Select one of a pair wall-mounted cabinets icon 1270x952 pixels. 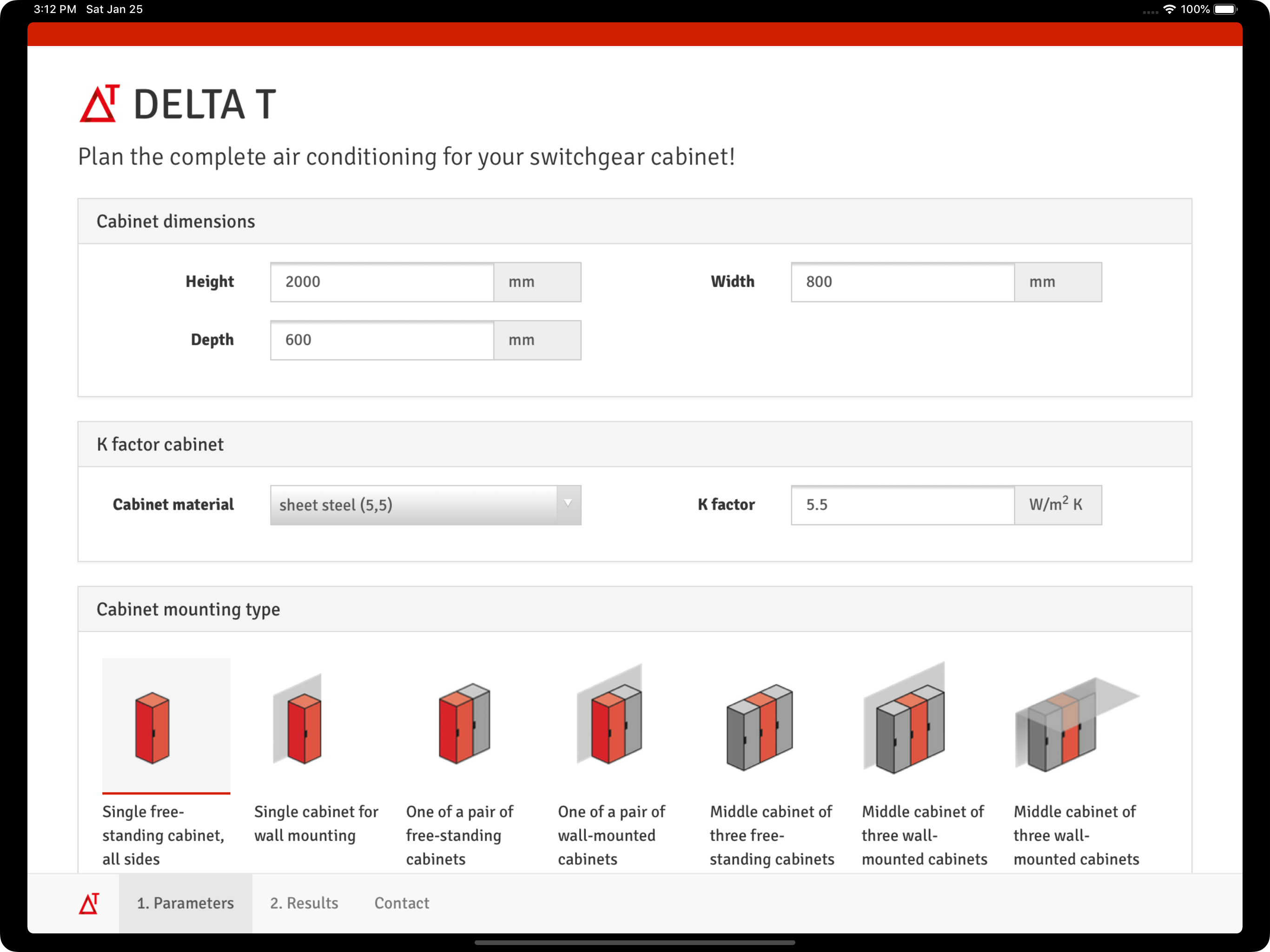click(x=609, y=714)
